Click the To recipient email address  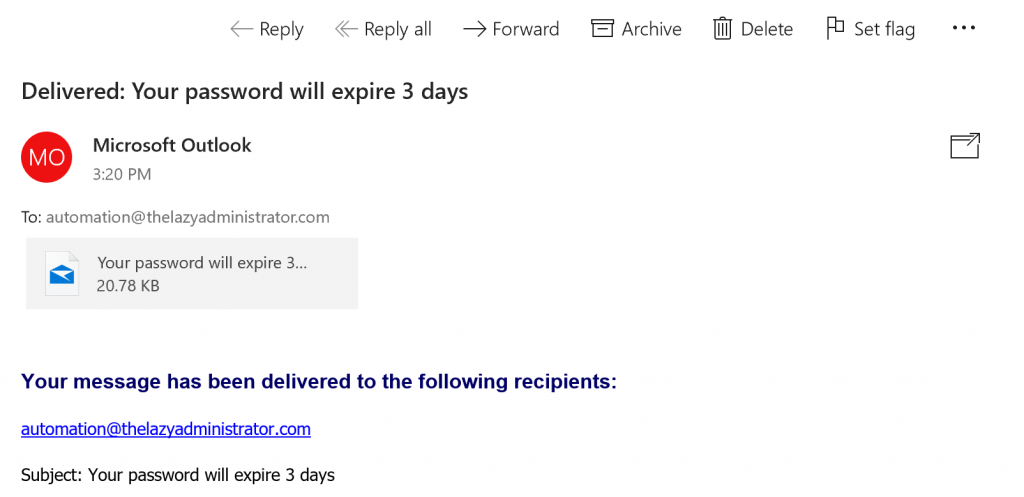point(187,217)
